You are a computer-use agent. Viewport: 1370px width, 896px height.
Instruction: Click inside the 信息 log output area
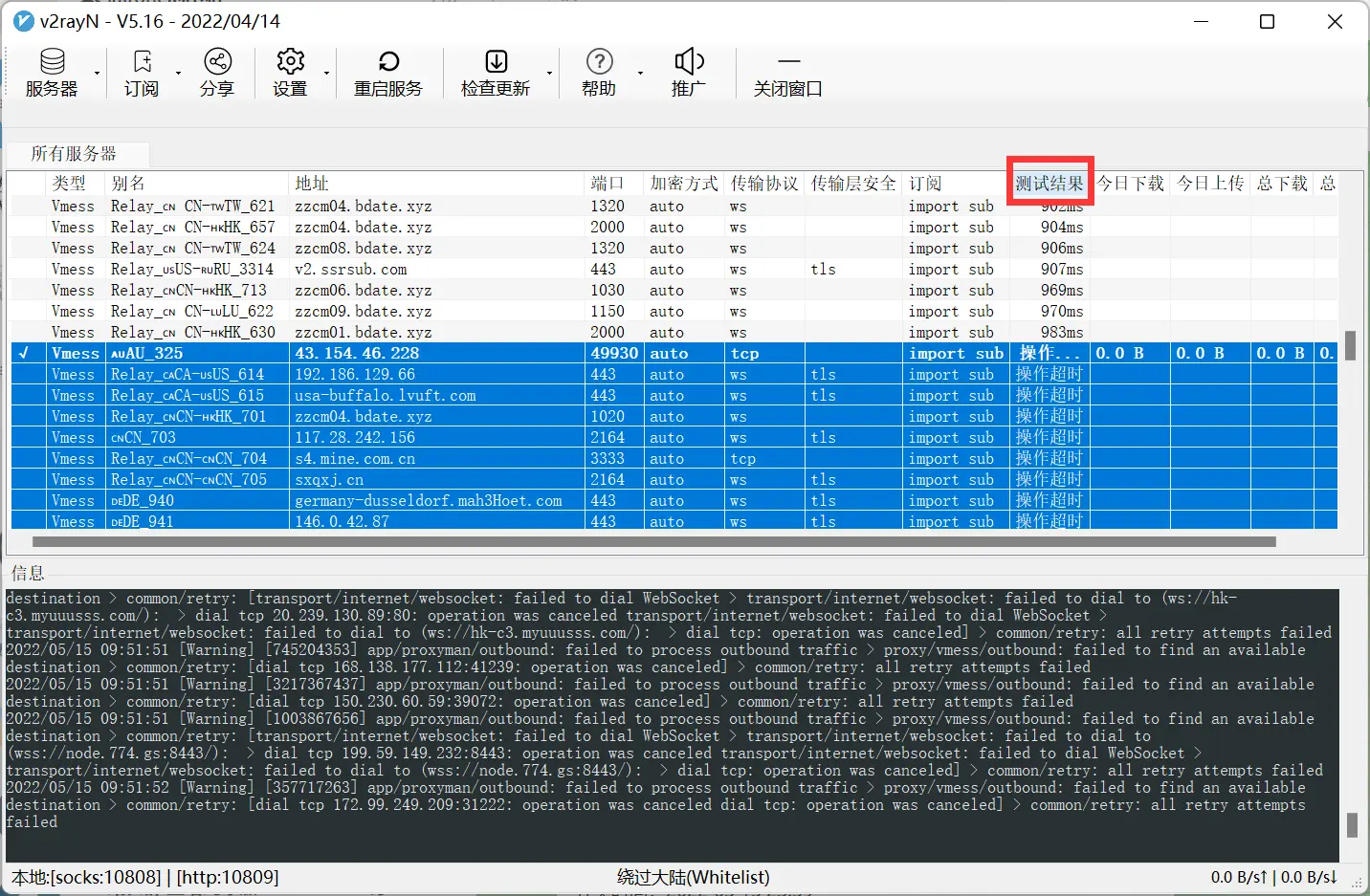tap(672, 725)
